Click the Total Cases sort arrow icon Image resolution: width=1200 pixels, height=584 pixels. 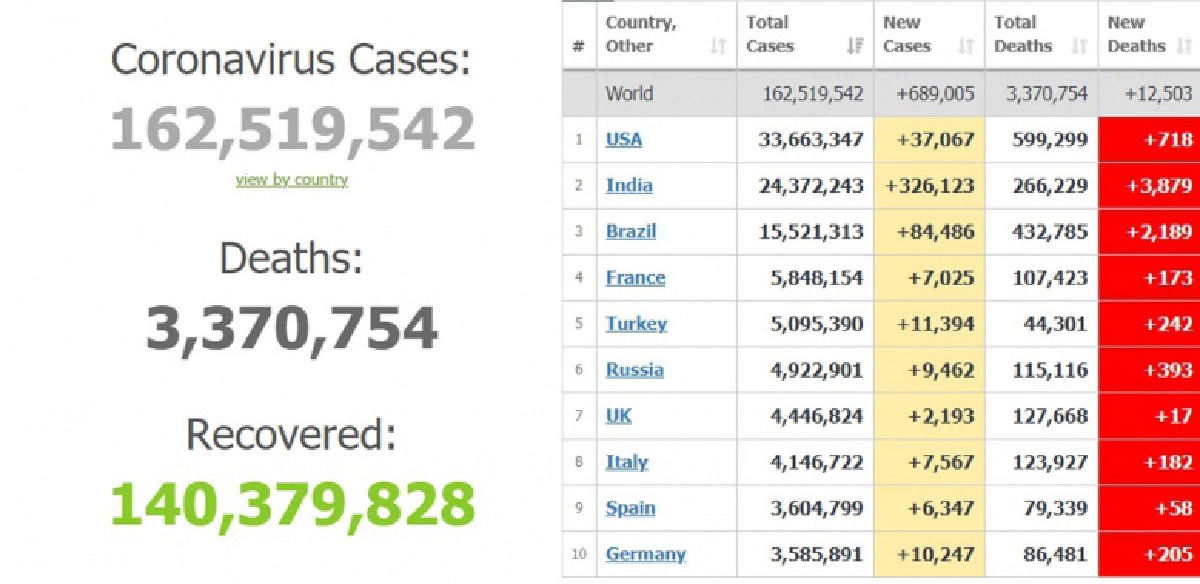(854, 46)
